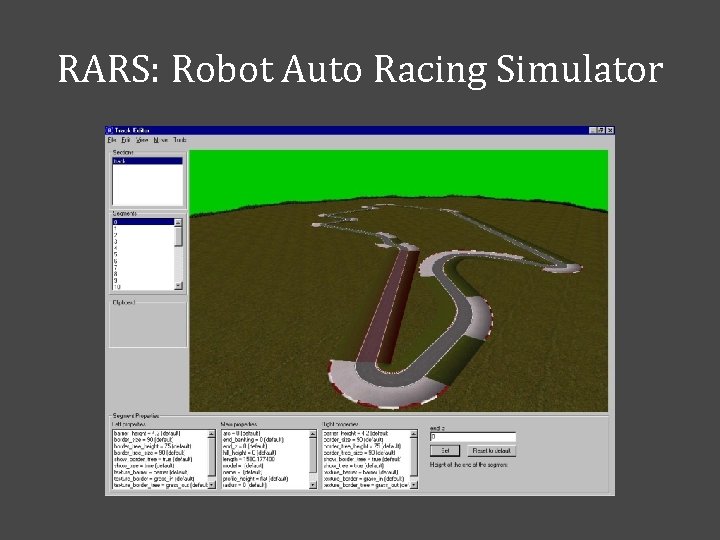Viewport: 720px width, 540px height.
Task: Select segment 10 in Segments list
Action: pyautogui.click(x=143, y=287)
